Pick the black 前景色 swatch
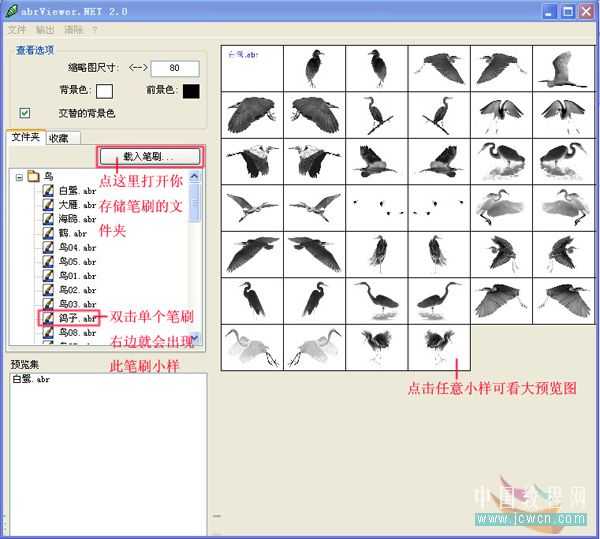 point(191,91)
